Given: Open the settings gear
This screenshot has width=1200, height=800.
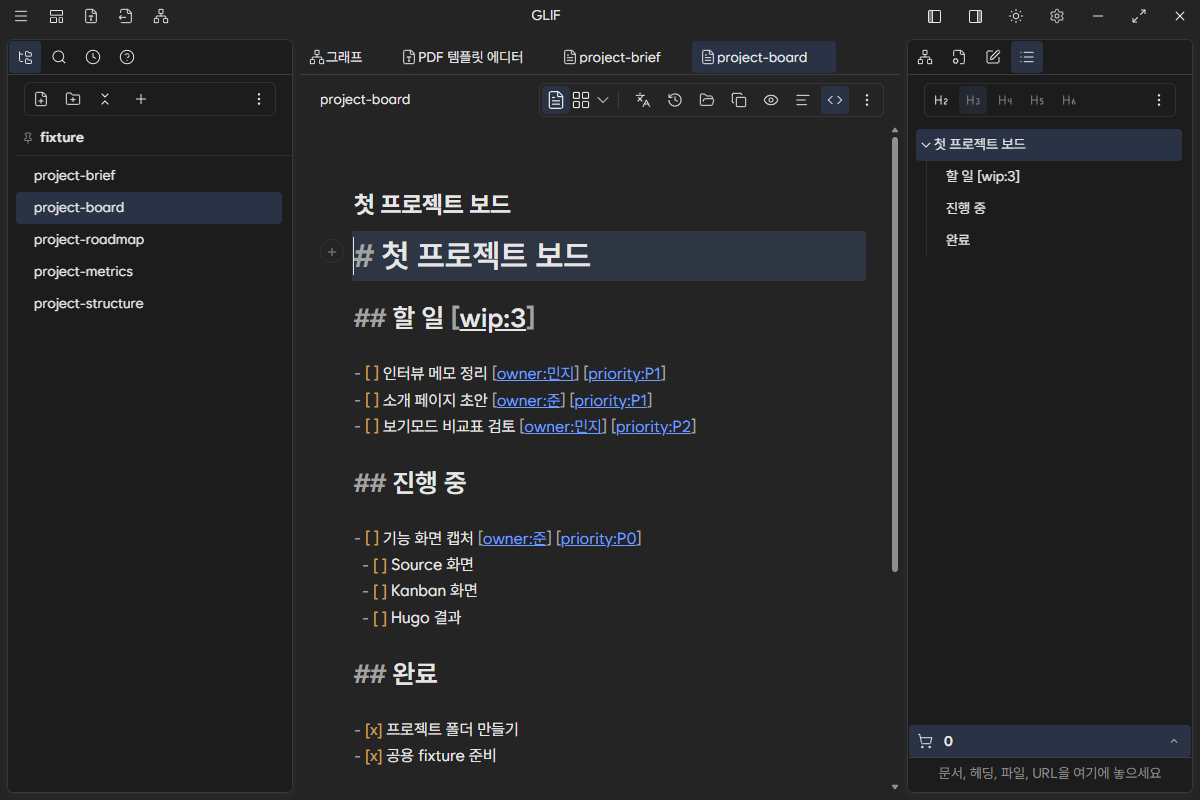Looking at the screenshot, I should pos(1057,16).
